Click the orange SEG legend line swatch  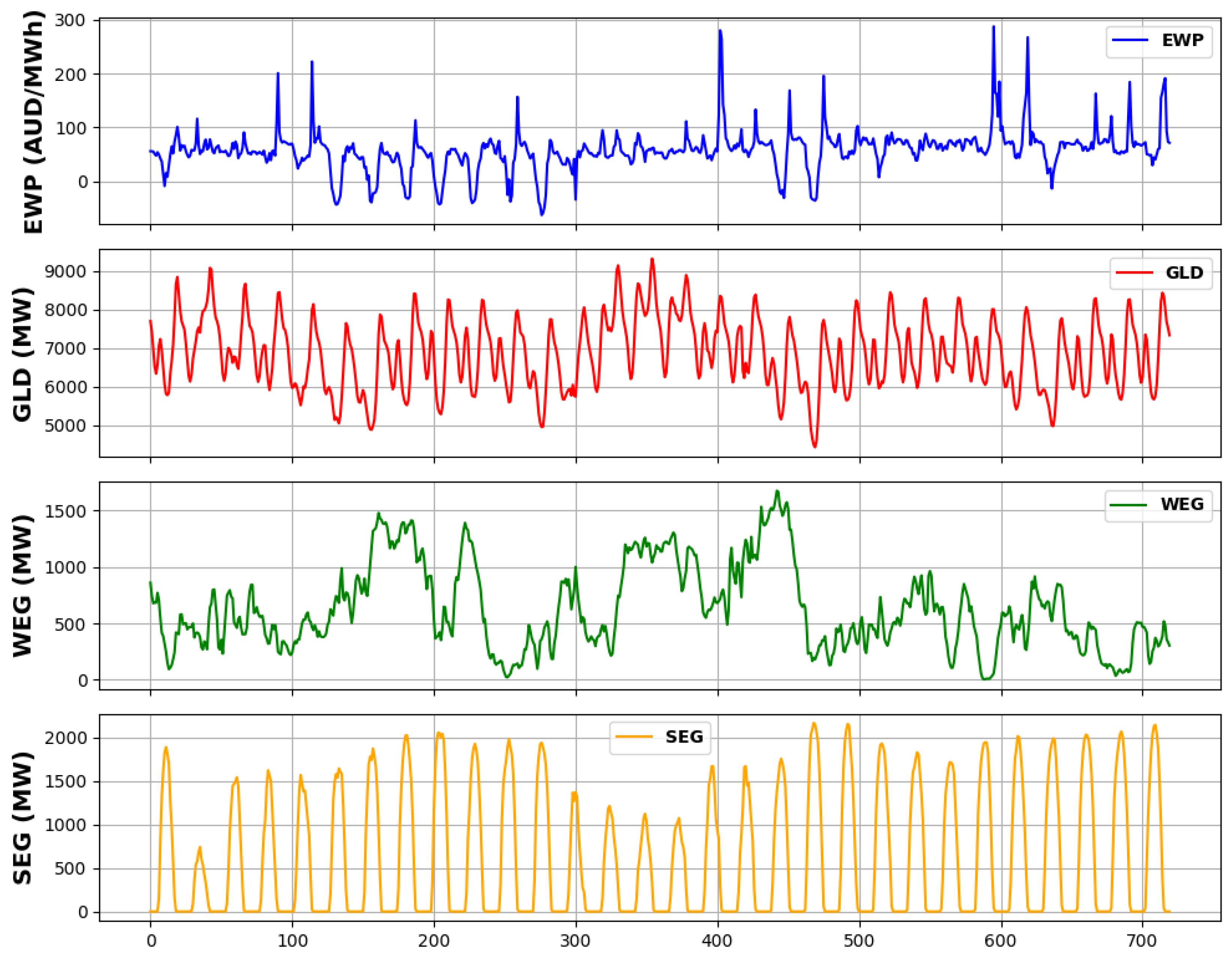[x=634, y=737]
